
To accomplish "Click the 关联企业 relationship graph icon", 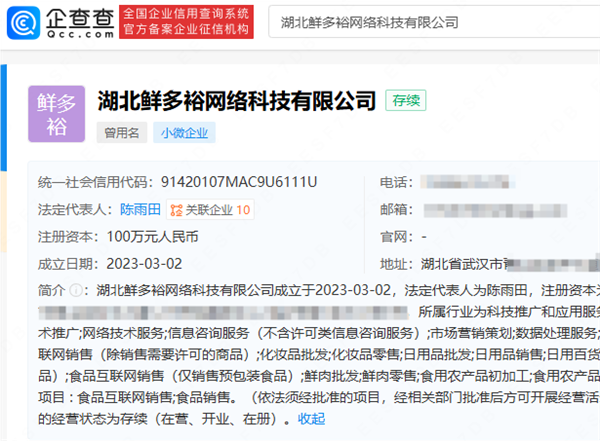I will (x=176, y=210).
